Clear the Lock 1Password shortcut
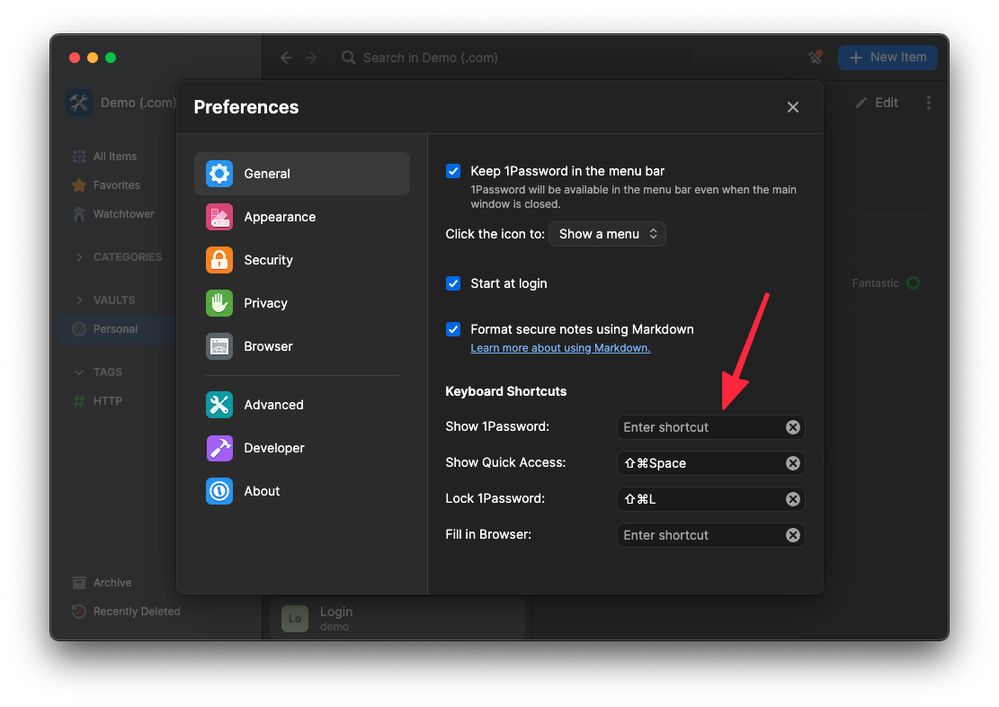 [792, 499]
